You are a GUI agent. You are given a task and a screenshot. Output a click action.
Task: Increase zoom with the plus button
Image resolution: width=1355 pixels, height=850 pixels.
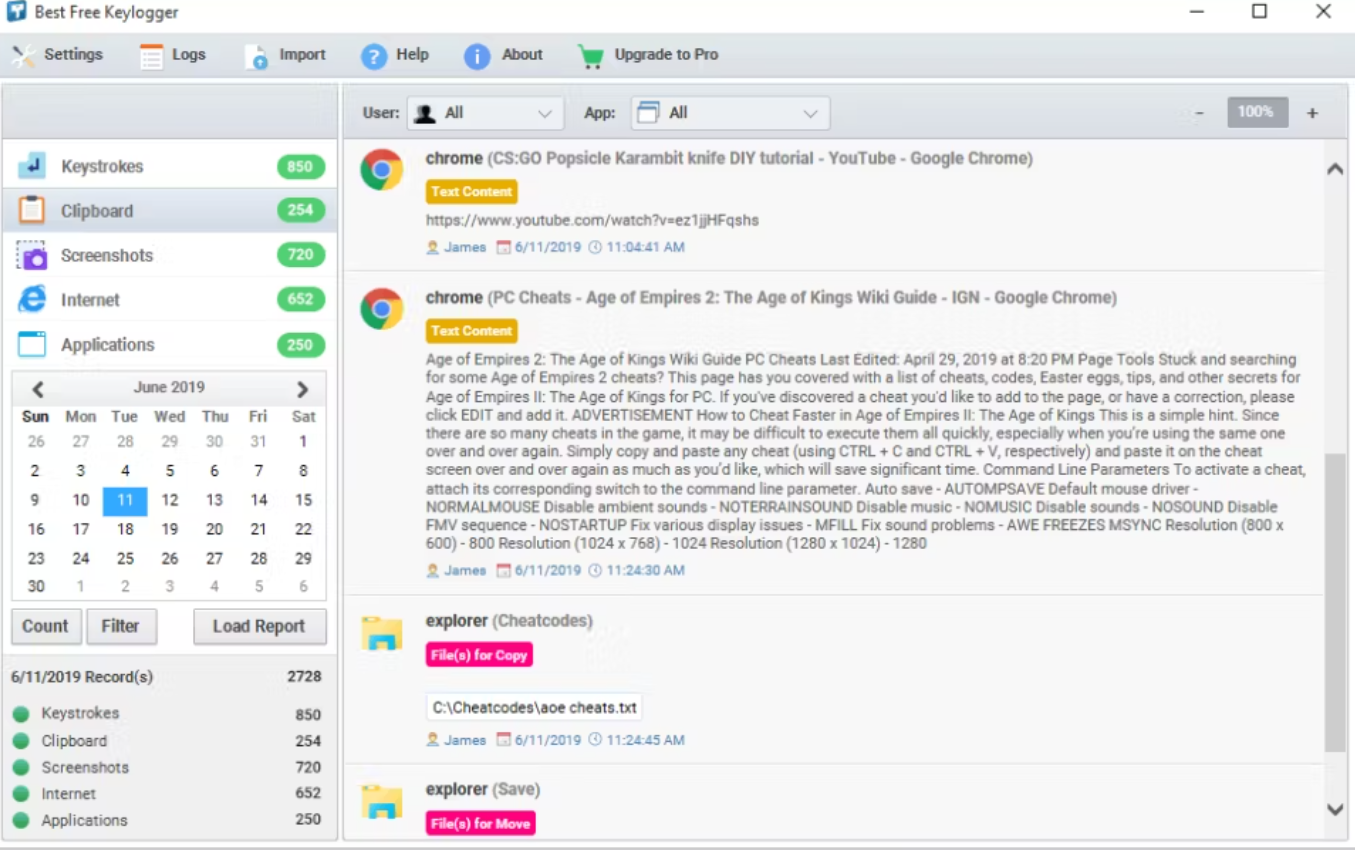(1312, 113)
